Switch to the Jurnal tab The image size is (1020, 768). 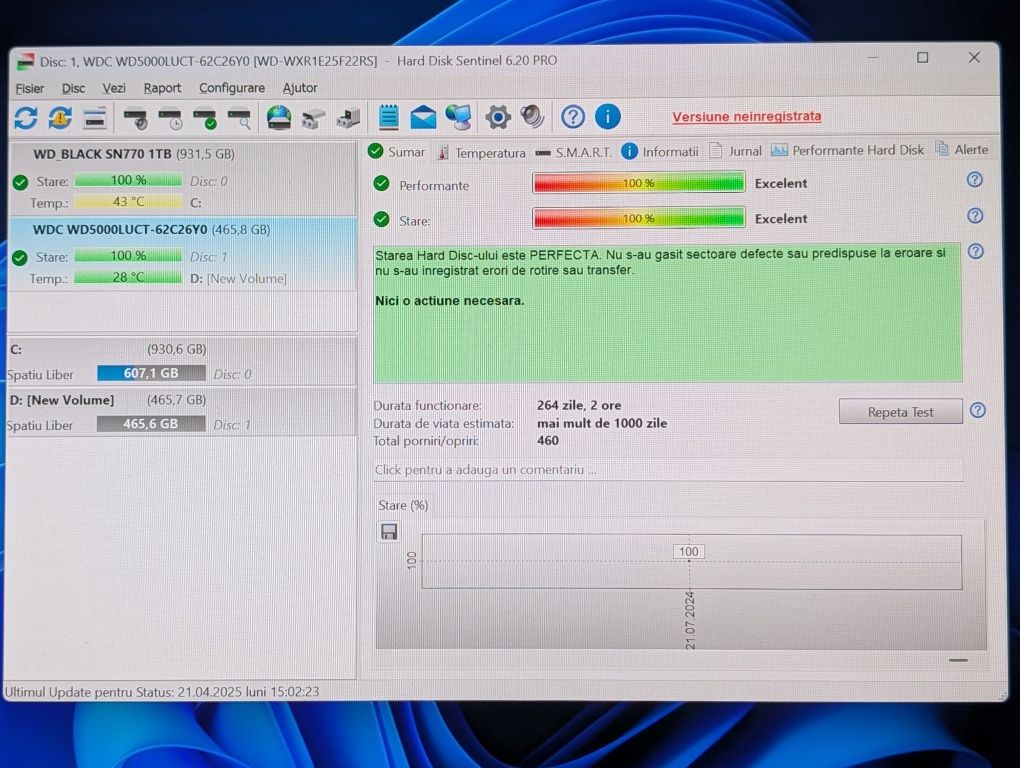tap(735, 151)
